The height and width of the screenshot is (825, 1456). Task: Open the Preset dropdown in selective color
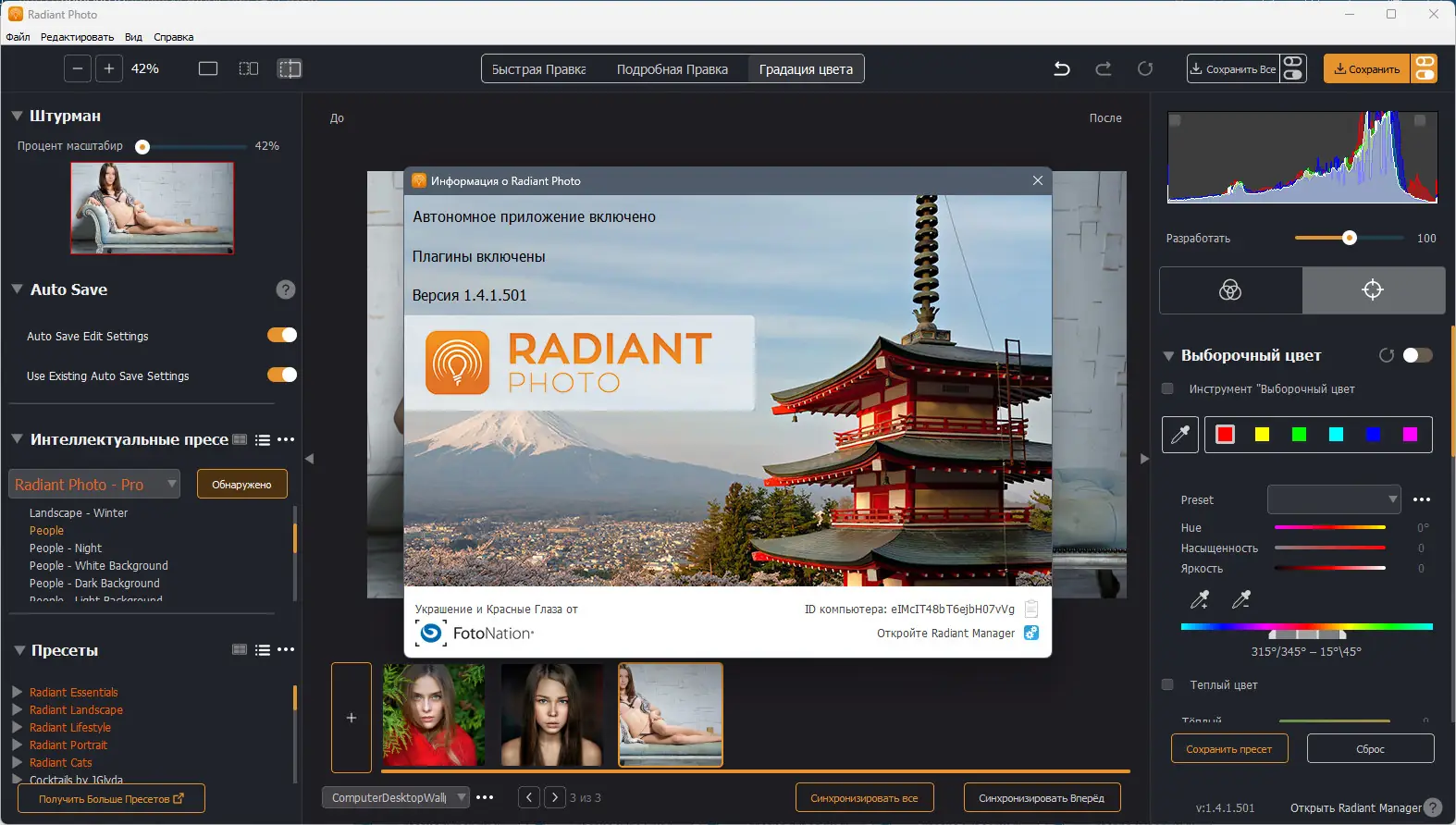point(1334,499)
